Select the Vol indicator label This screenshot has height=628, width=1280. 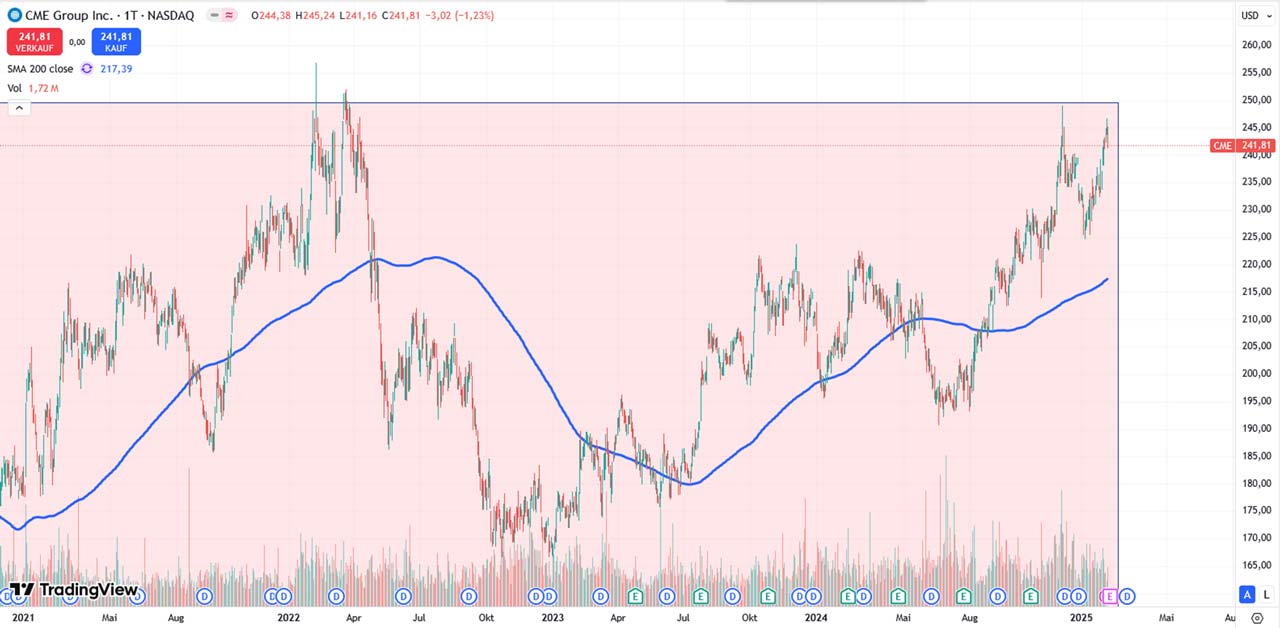[x=15, y=89]
